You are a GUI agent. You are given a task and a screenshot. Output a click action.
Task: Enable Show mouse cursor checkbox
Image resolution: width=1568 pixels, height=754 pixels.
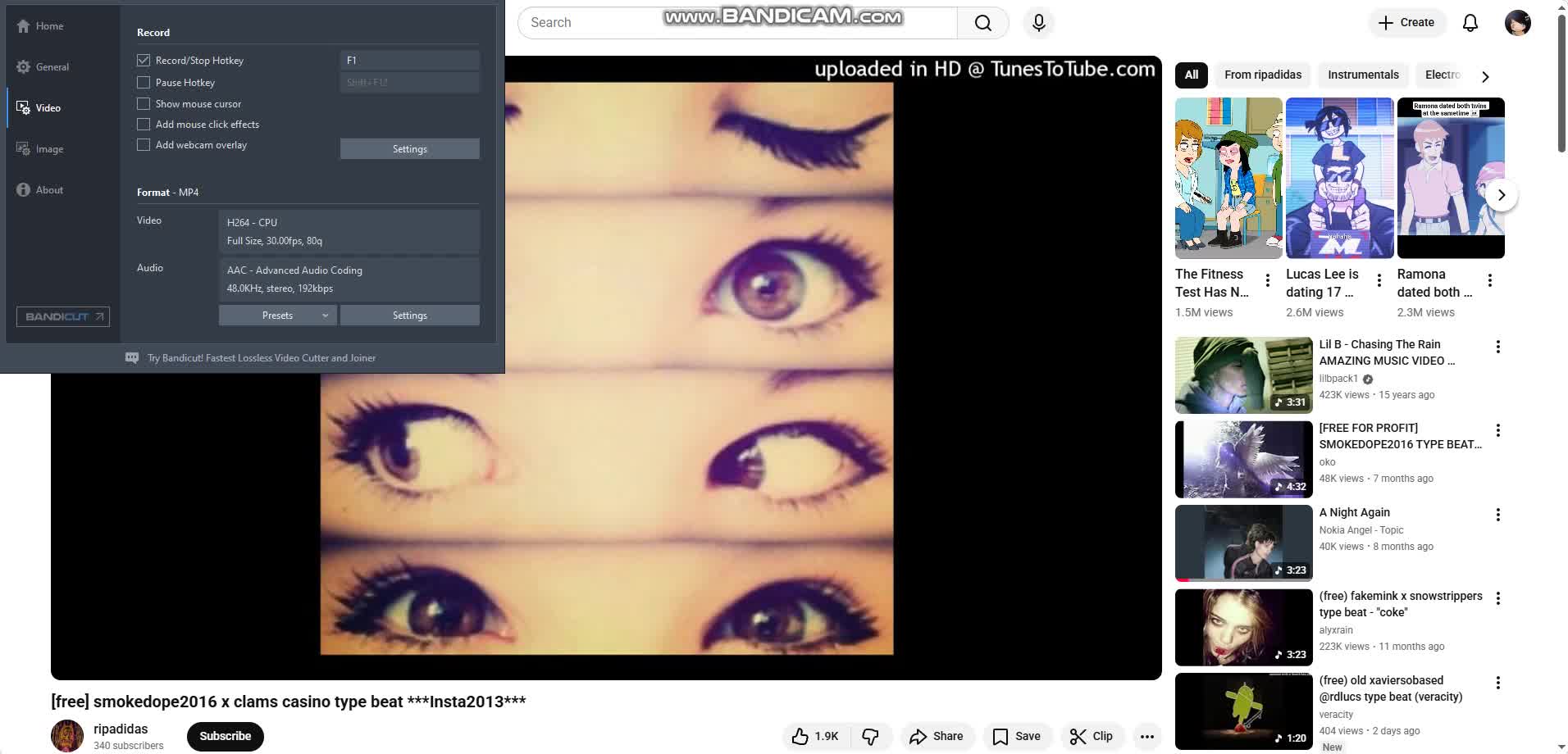pyautogui.click(x=144, y=104)
